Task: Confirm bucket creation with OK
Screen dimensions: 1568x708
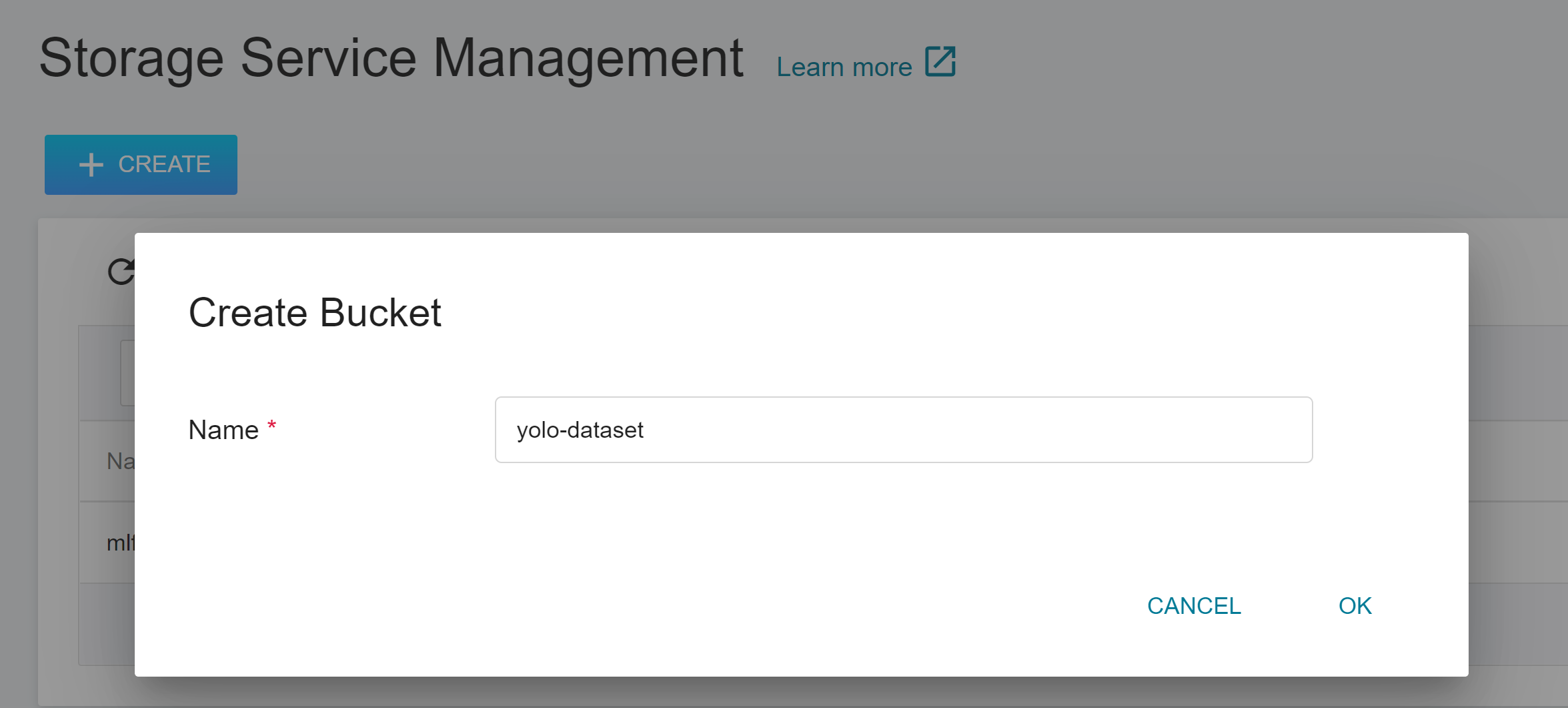Action: 1355,606
